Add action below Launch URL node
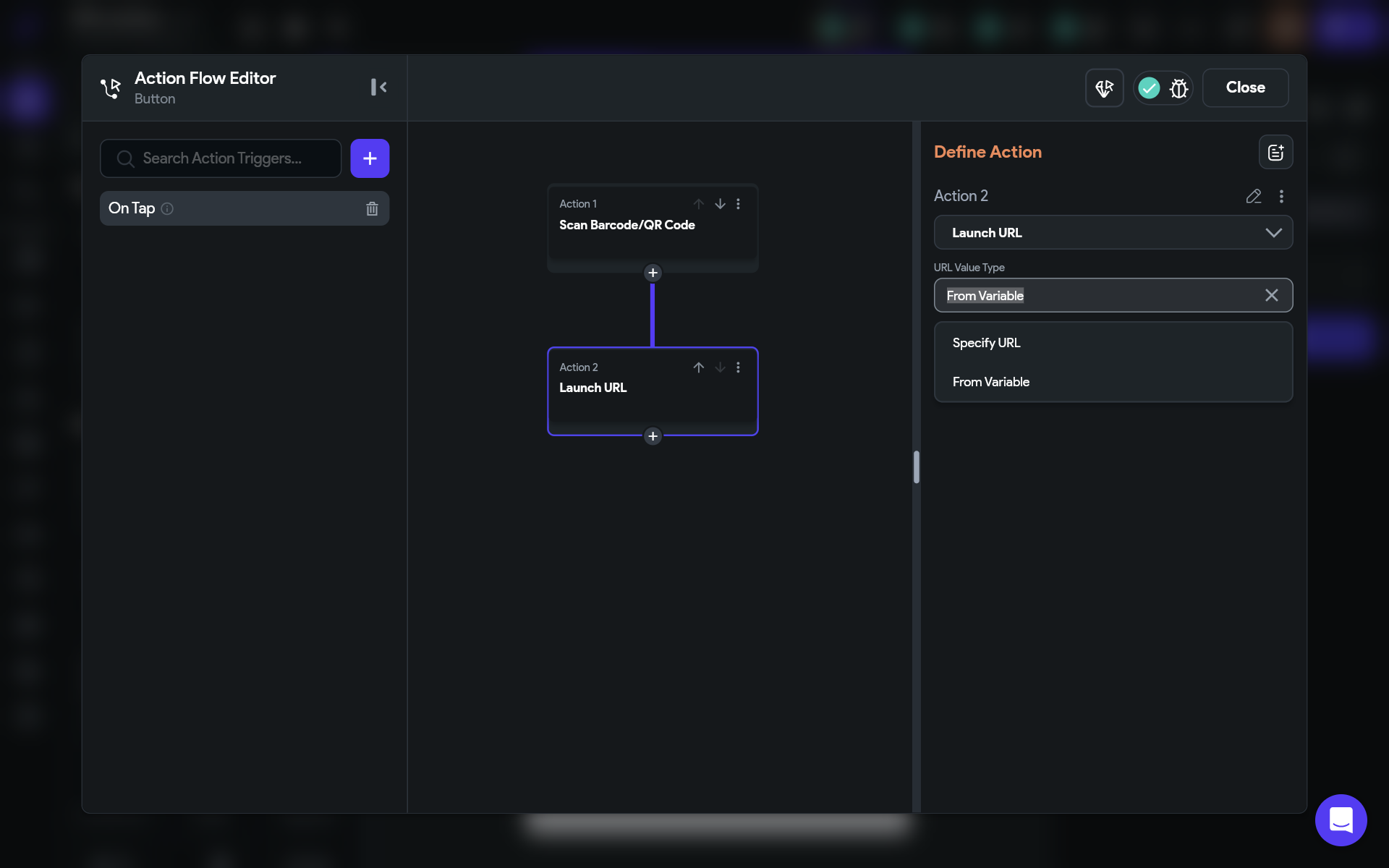The image size is (1389, 868). click(653, 436)
